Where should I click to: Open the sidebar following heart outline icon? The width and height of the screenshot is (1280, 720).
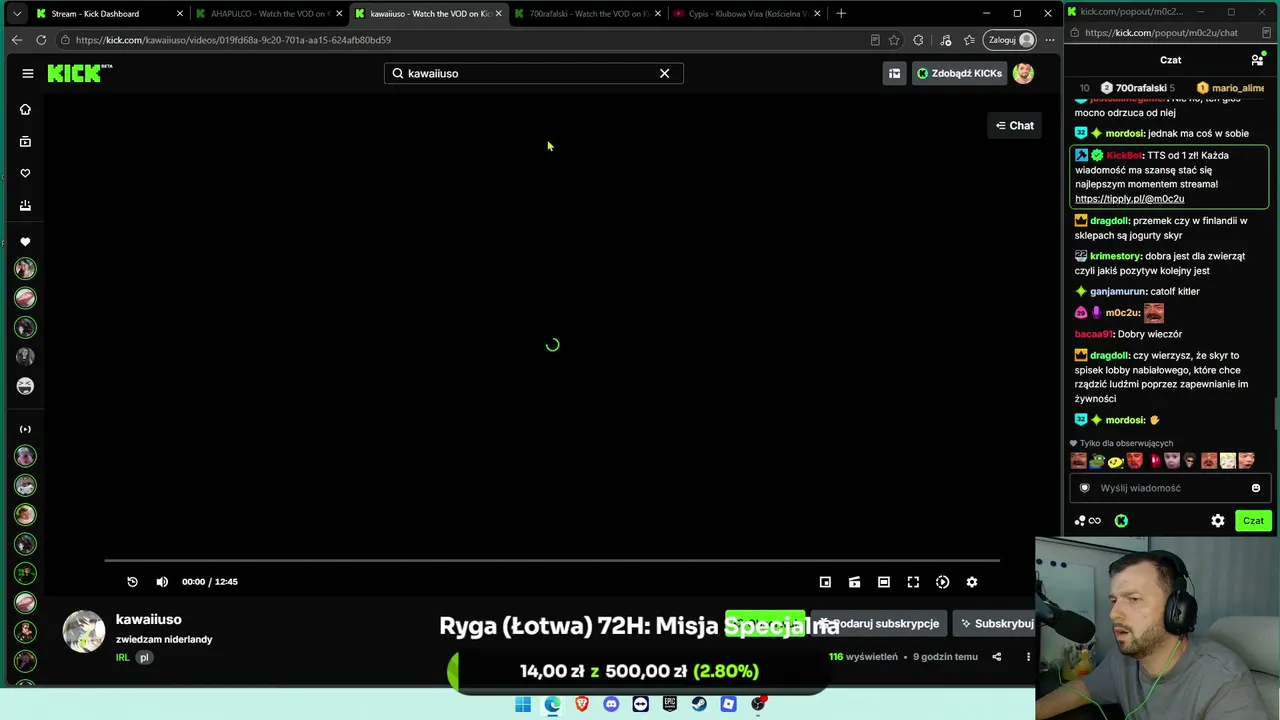pyautogui.click(x=25, y=173)
